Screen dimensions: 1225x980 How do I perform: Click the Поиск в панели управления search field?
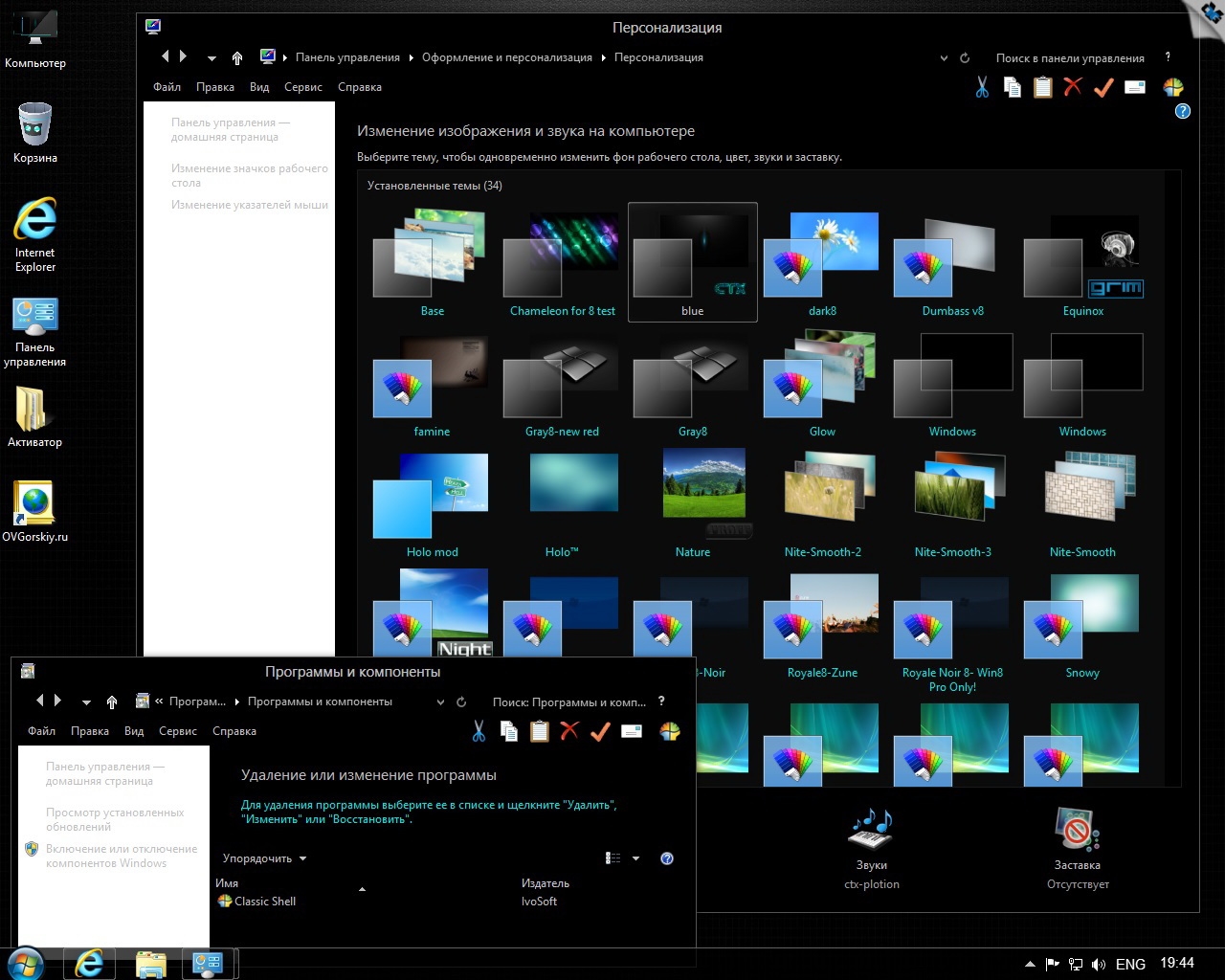pos(1069,58)
